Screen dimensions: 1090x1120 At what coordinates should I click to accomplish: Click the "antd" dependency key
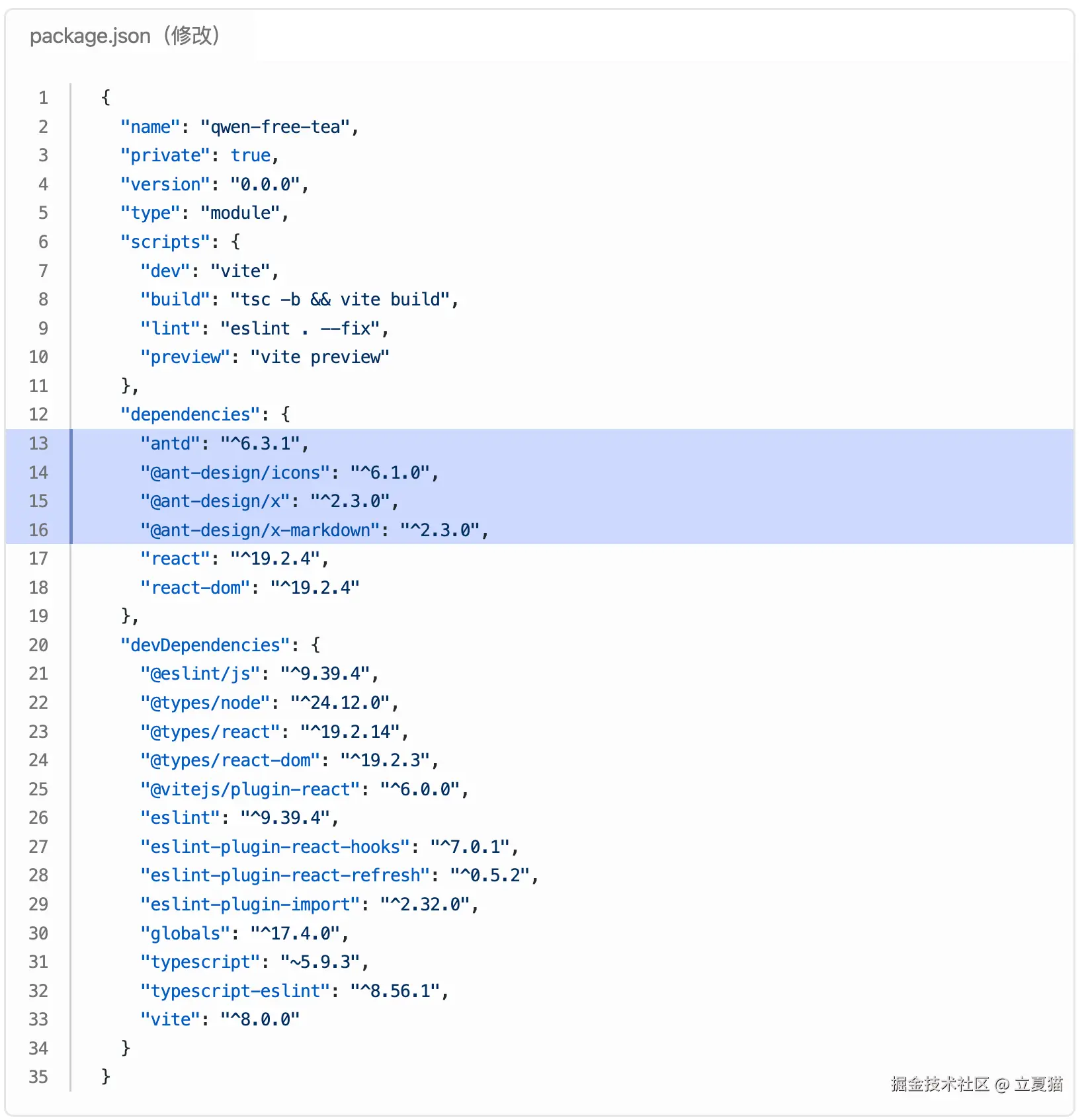pos(171,444)
